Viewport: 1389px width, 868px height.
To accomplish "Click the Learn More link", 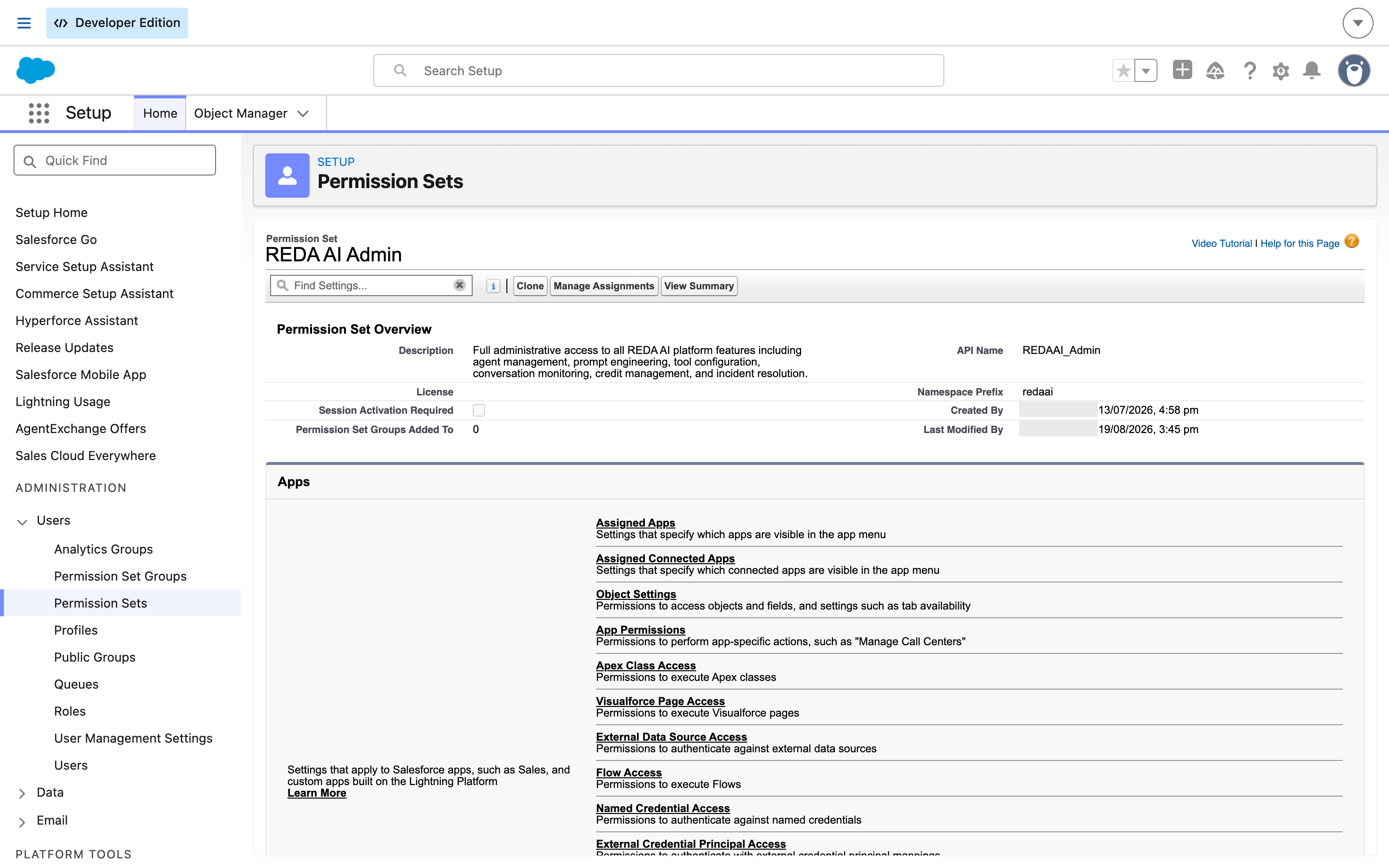I will click(317, 793).
